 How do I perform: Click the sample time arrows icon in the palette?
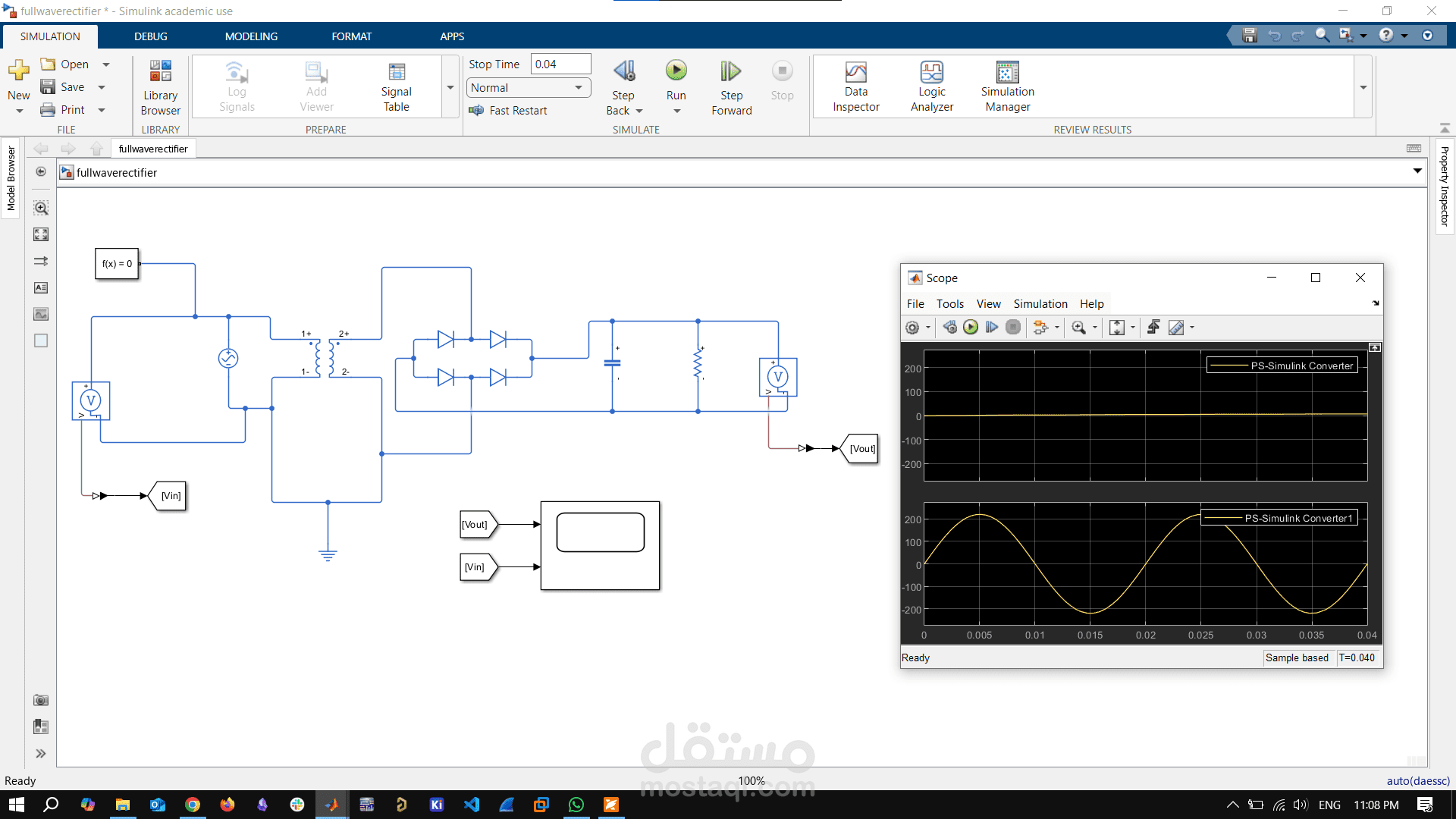pyautogui.click(x=41, y=261)
